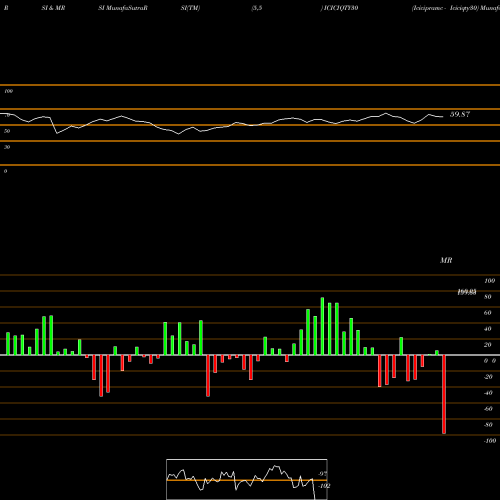The height and width of the screenshot is (500, 500).
Task: Click the RSI value 59.87 label
Action: tap(460, 114)
